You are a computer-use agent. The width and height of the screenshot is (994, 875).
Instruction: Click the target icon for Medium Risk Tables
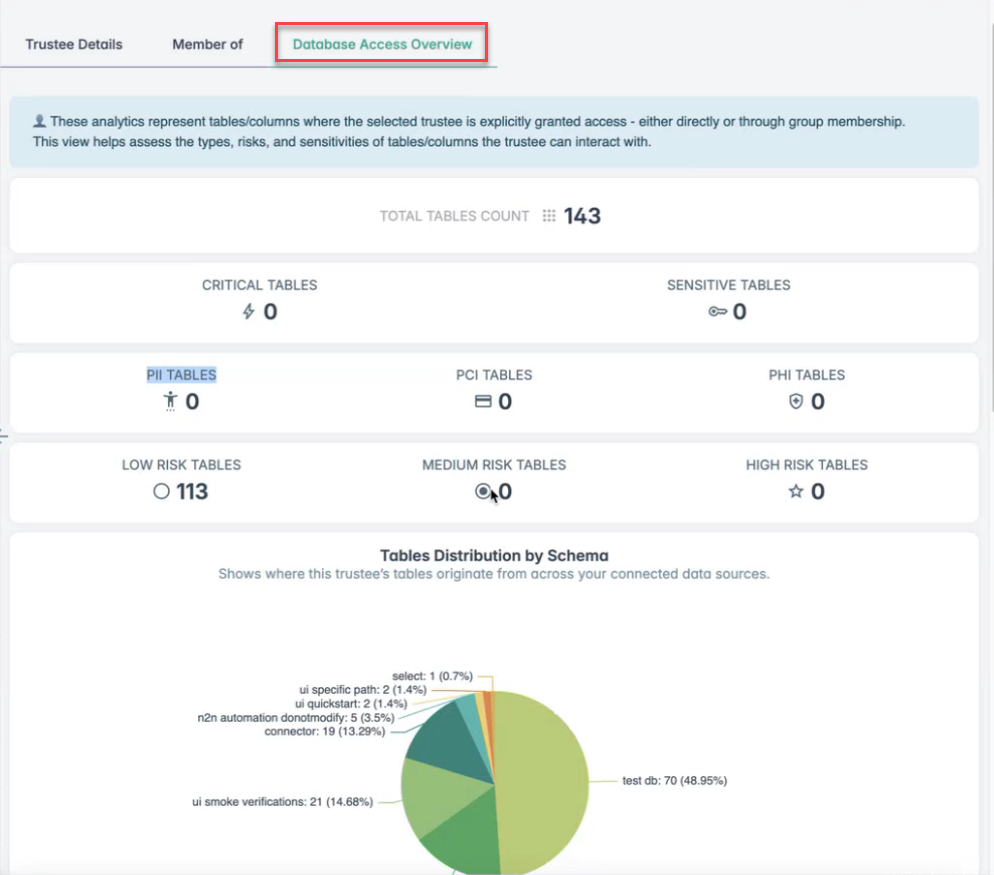pyautogui.click(x=484, y=492)
